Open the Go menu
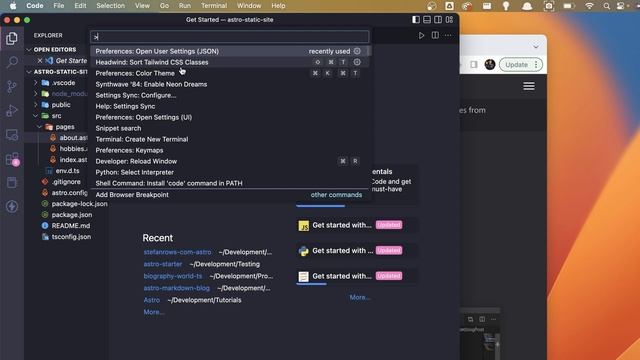 (x=164, y=6)
